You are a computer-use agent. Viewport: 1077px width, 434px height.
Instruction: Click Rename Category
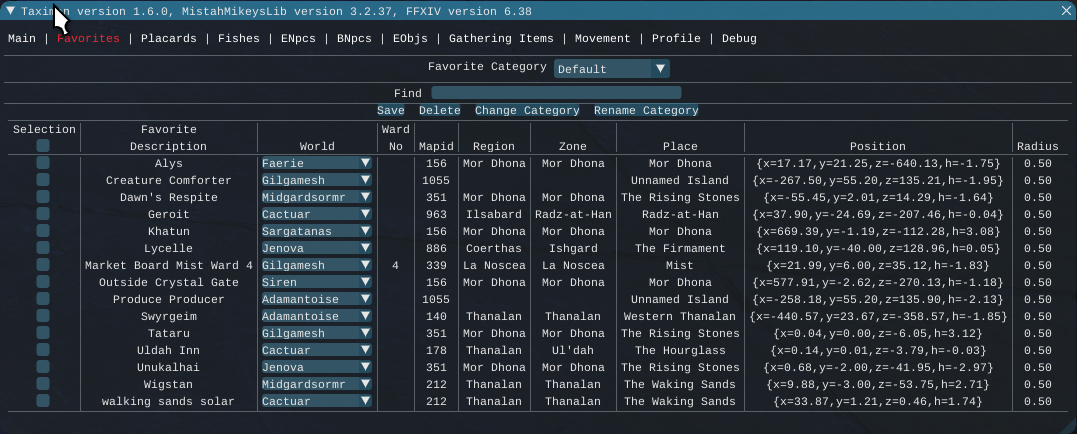pyautogui.click(x=646, y=111)
